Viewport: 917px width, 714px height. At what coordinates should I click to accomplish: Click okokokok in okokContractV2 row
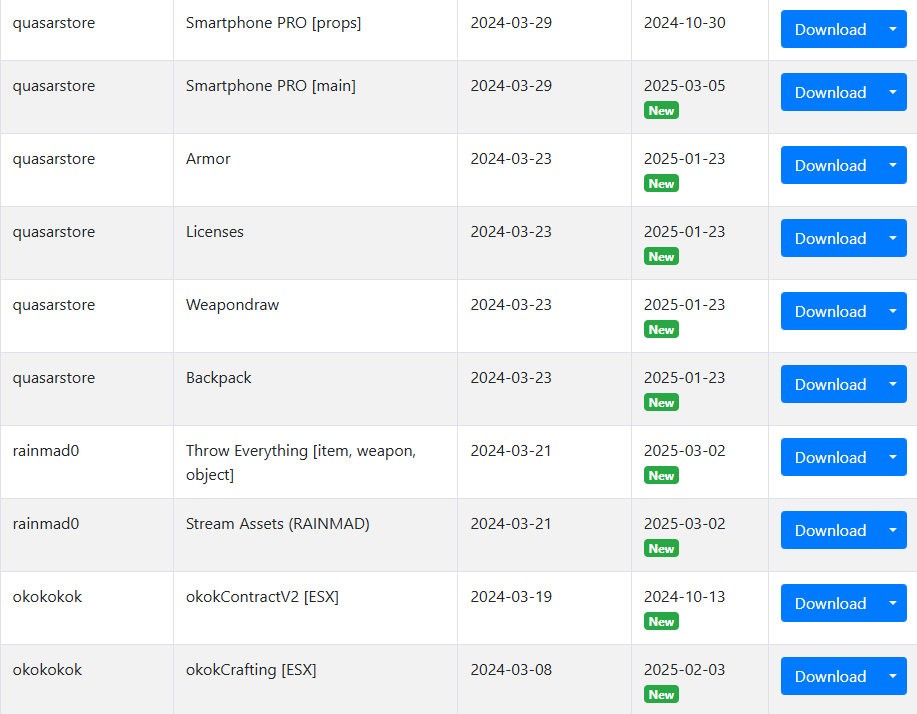(47, 597)
